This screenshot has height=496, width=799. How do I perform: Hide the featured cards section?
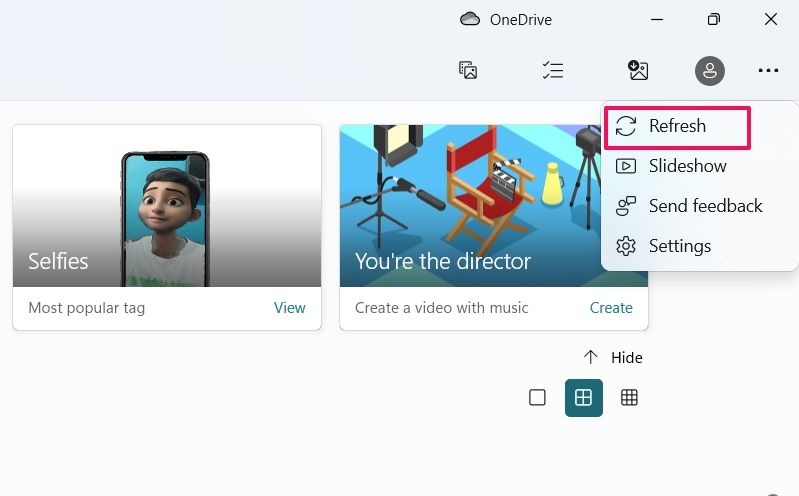[613, 357]
